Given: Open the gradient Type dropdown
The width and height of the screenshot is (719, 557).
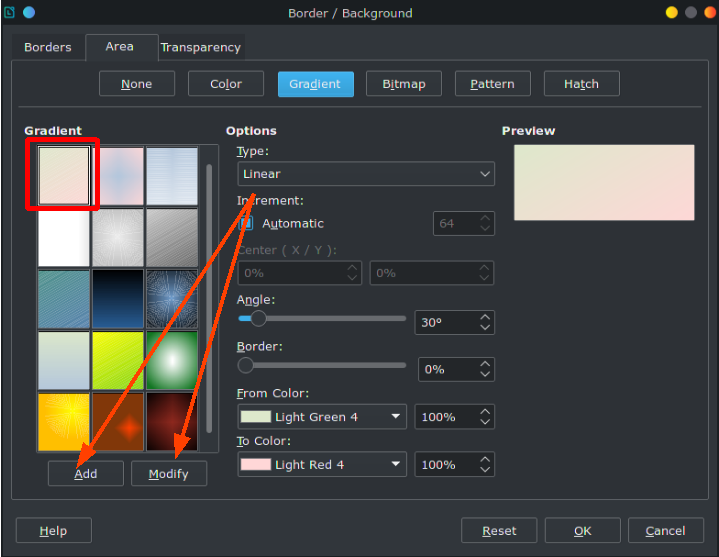Looking at the screenshot, I should 366,174.
